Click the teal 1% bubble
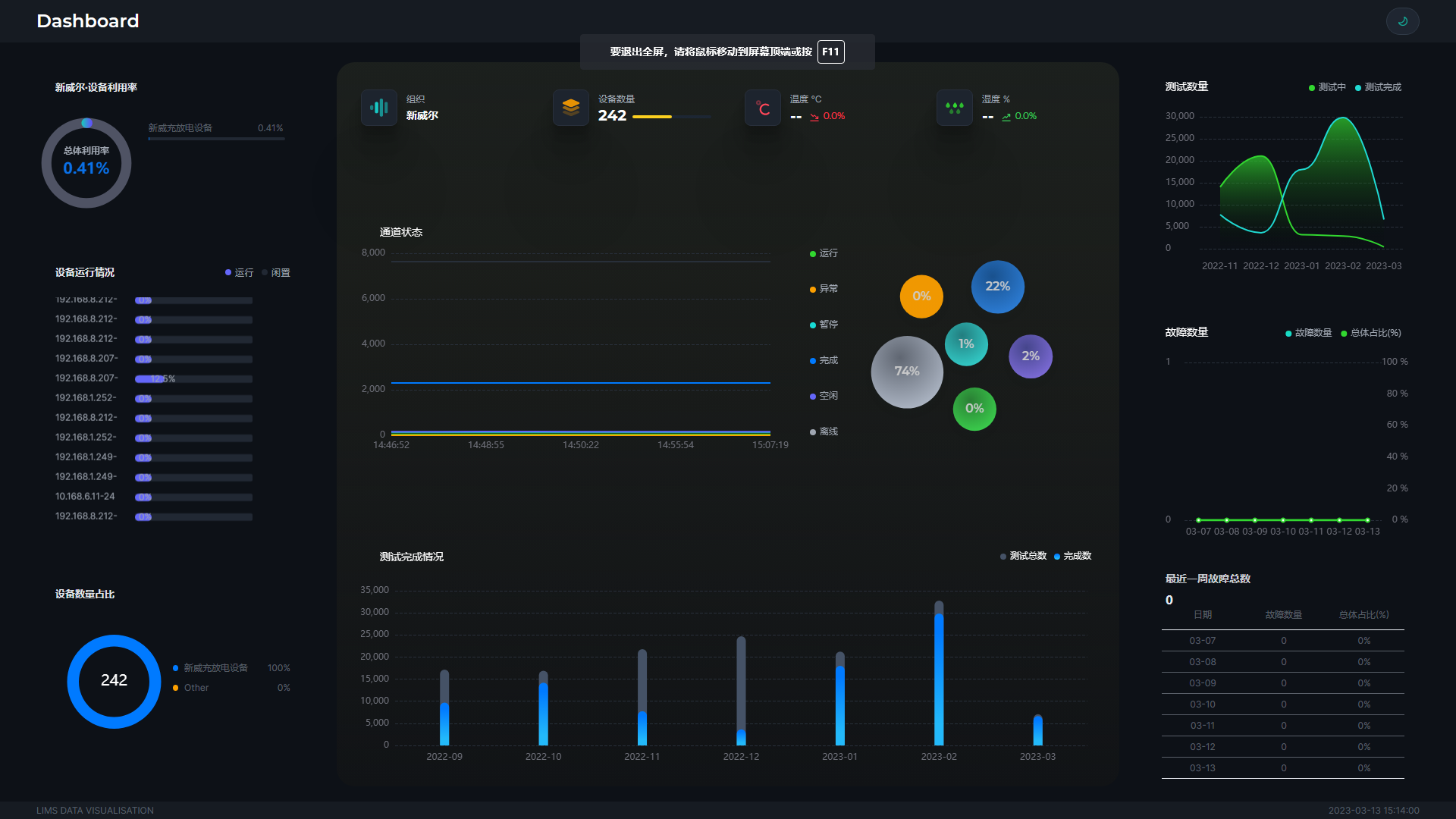1456x819 pixels. click(x=966, y=344)
